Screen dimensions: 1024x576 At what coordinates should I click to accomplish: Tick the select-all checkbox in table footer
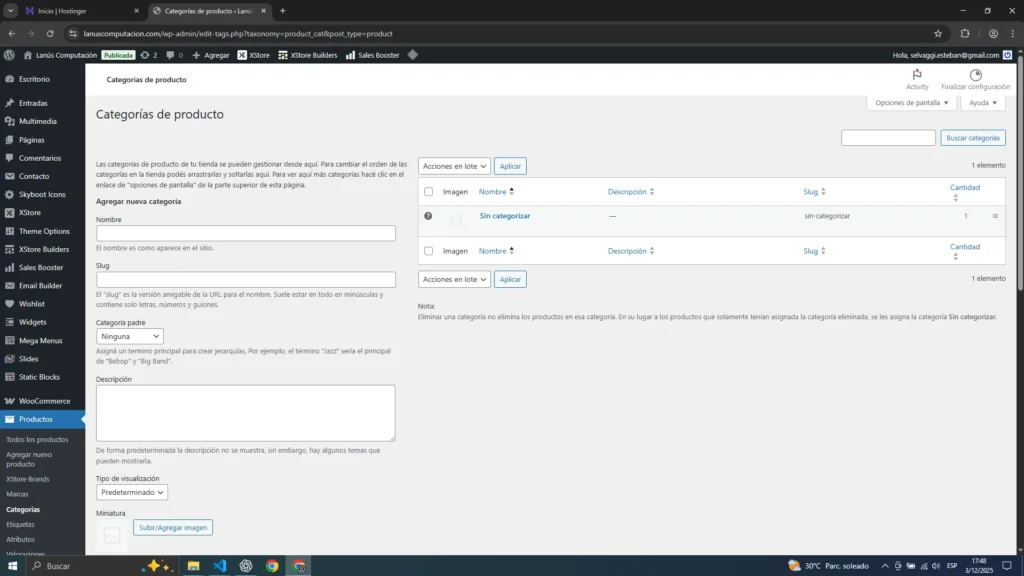pyautogui.click(x=428, y=251)
